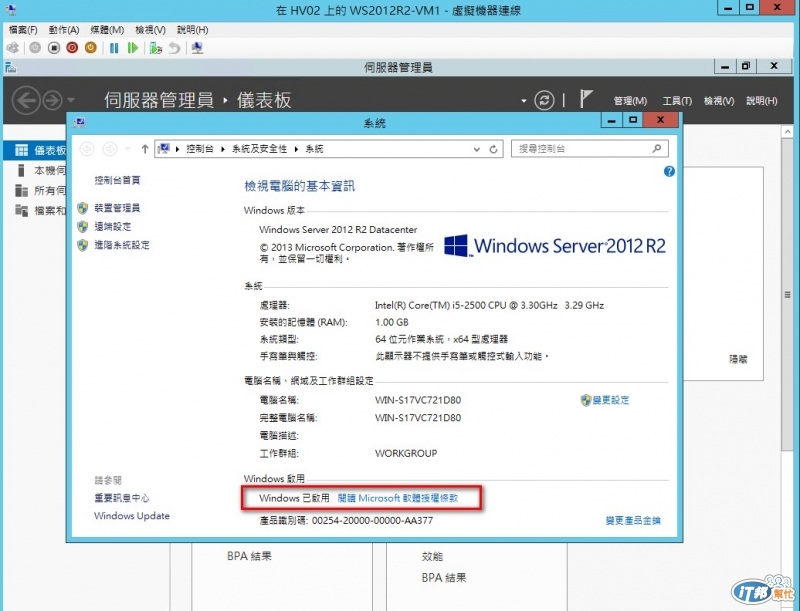Click the Turn Off VM stop icon
Image resolution: width=800 pixels, height=611 pixels.
(x=54, y=48)
